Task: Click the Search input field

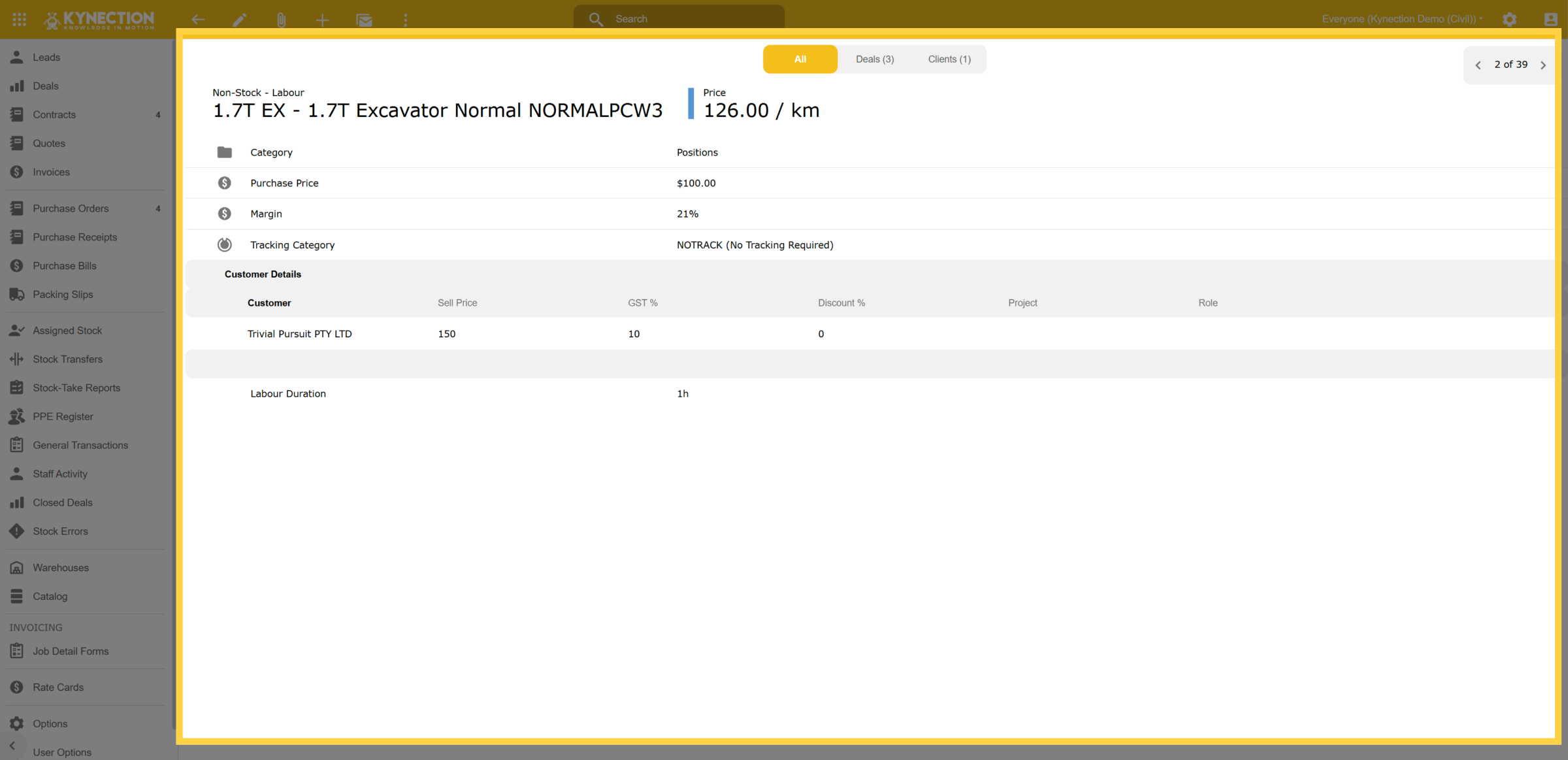Action: click(679, 18)
